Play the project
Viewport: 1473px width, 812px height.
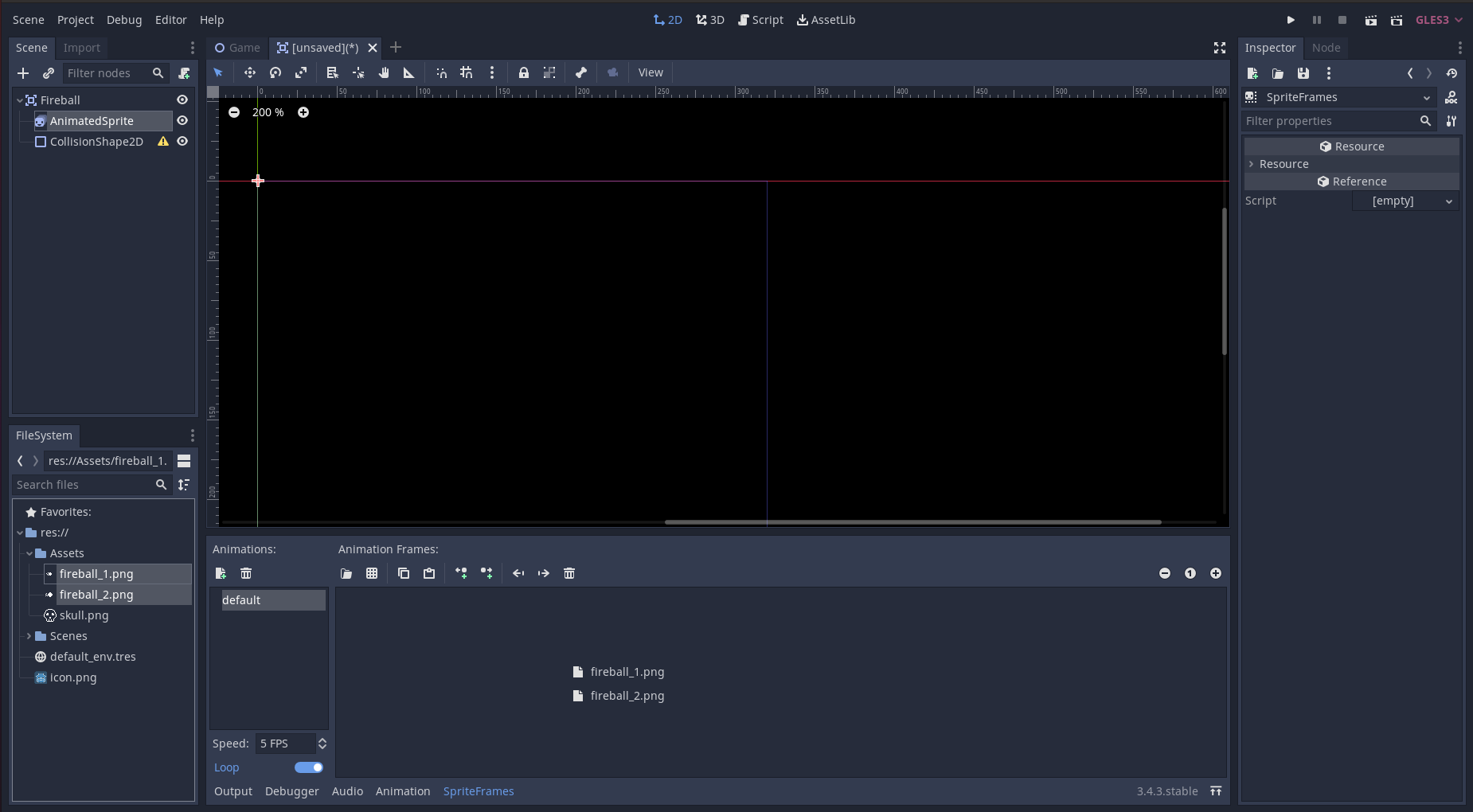pyautogui.click(x=1291, y=20)
